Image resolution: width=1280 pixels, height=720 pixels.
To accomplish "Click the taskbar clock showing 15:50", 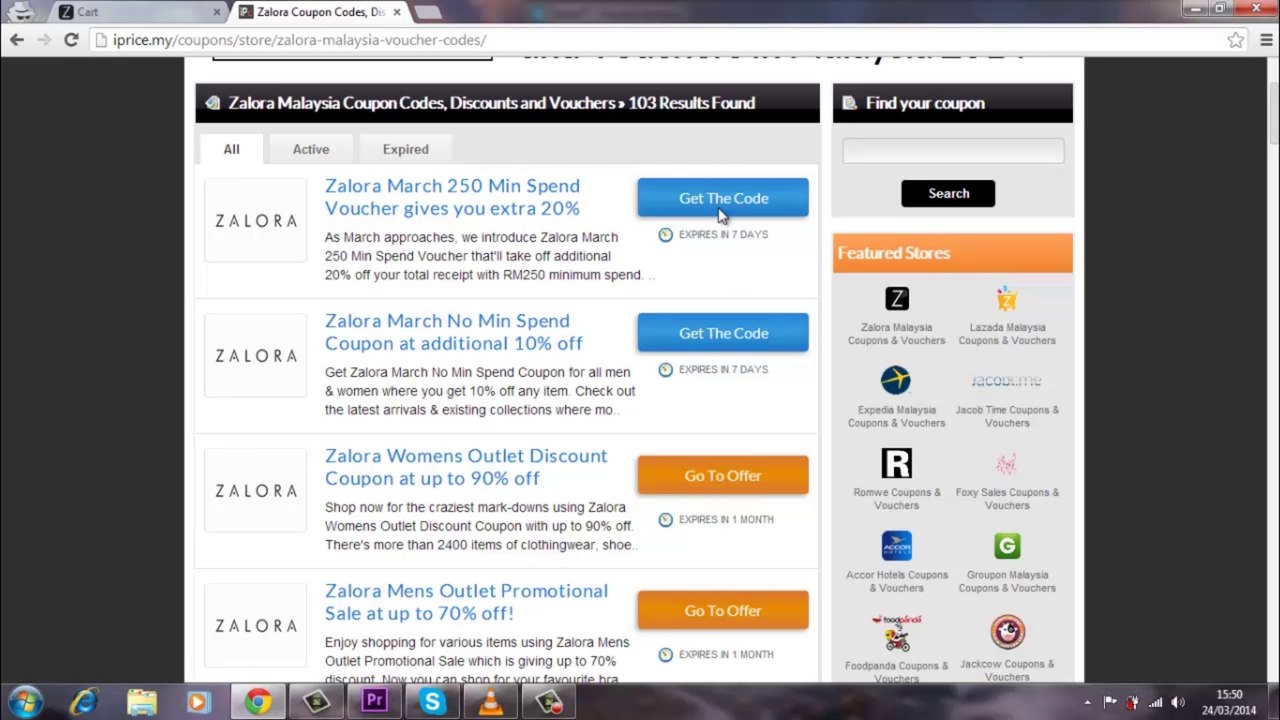I will coord(1229,702).
